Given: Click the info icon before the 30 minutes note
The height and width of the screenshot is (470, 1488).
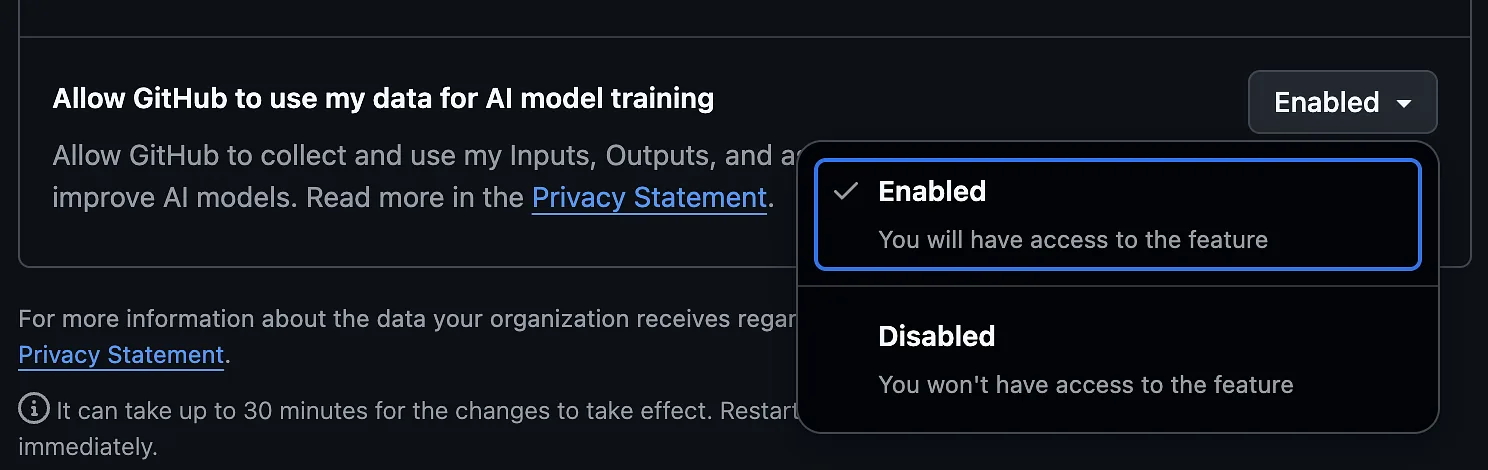Looking at the screenshot, I should click(x=34, y=408).
